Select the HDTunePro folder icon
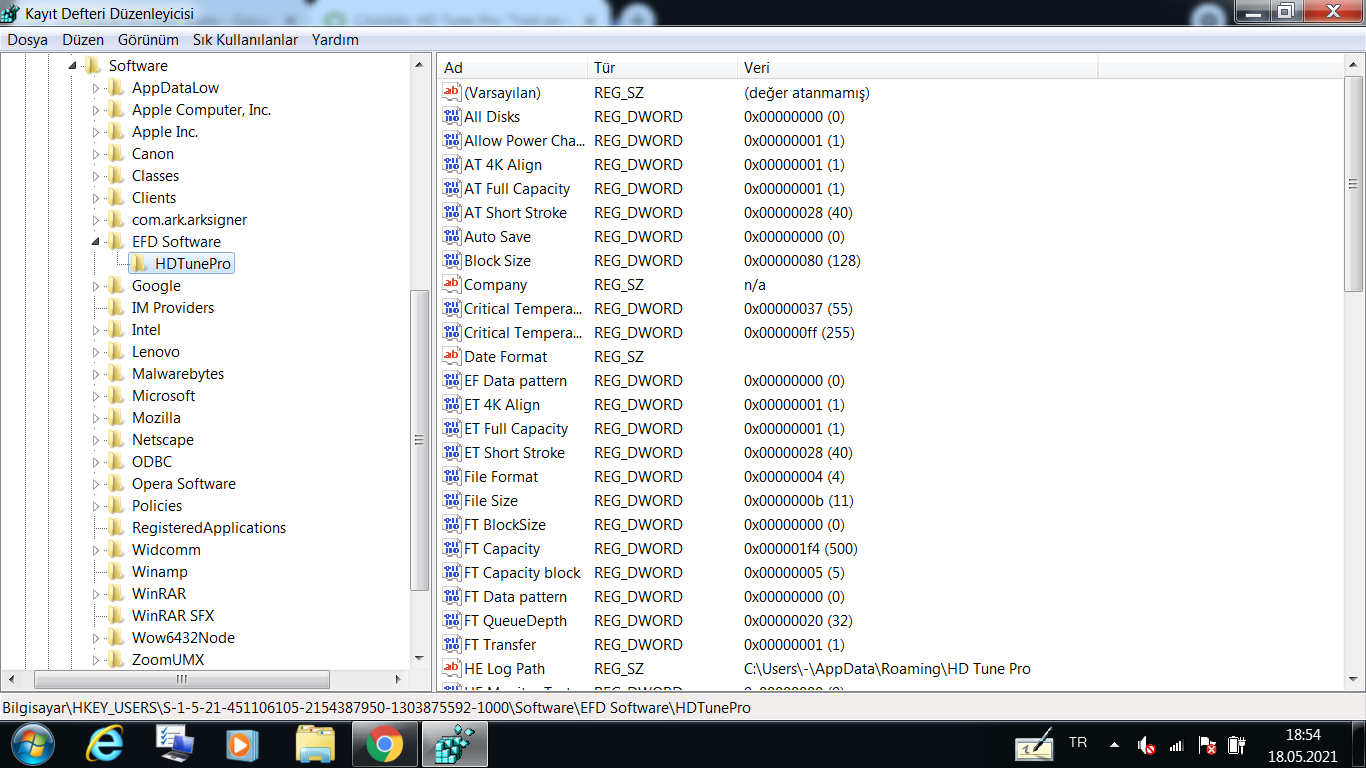1366x768 pixels. click(140, 264)
